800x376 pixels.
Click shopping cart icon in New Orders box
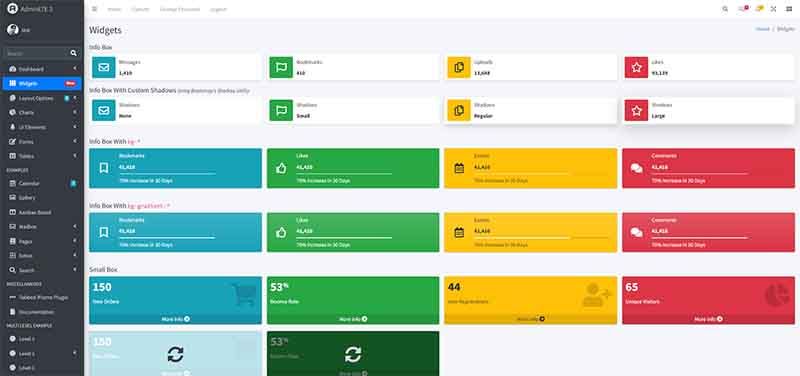point(244,295)
